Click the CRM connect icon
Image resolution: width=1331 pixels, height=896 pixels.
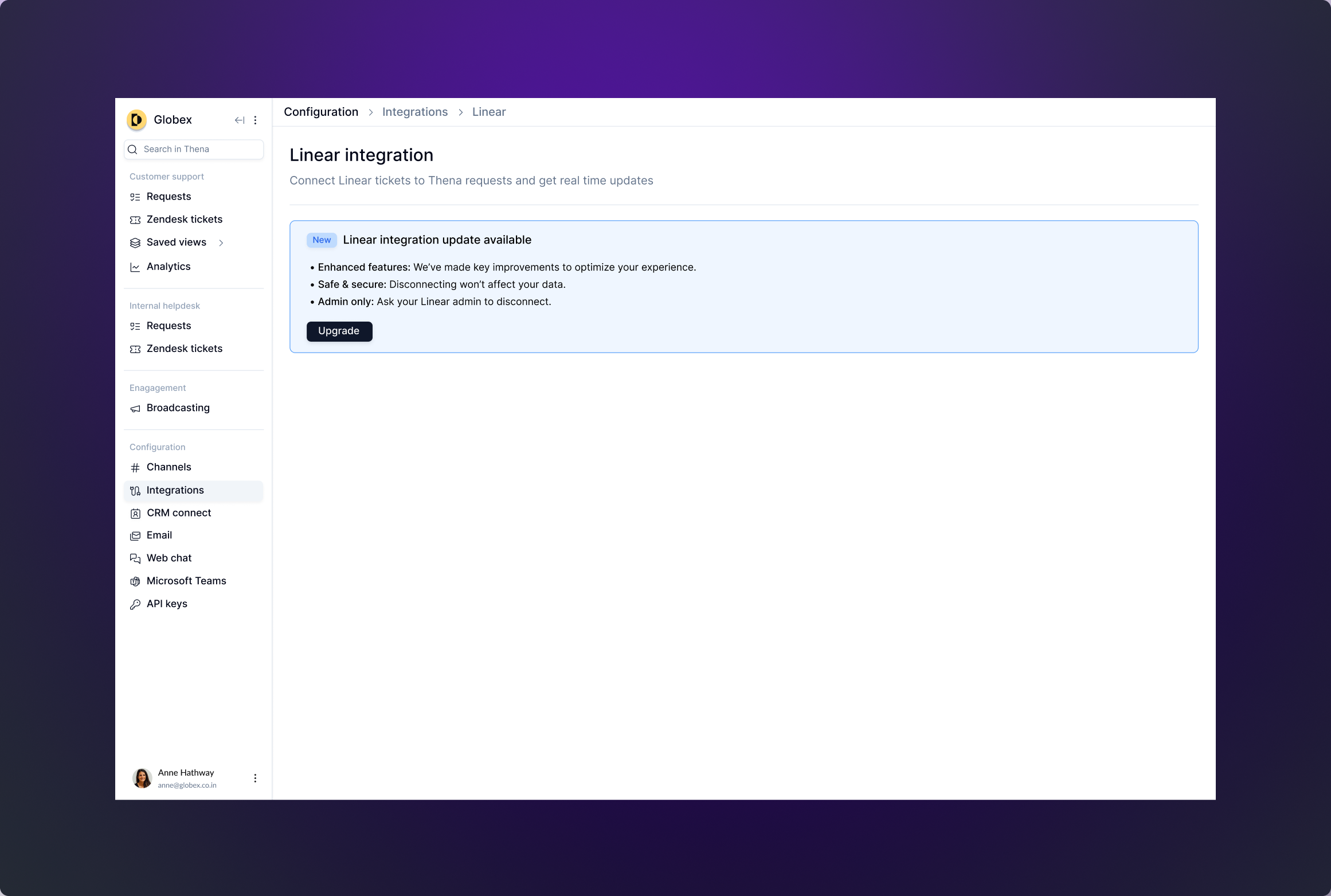(135, 514)
